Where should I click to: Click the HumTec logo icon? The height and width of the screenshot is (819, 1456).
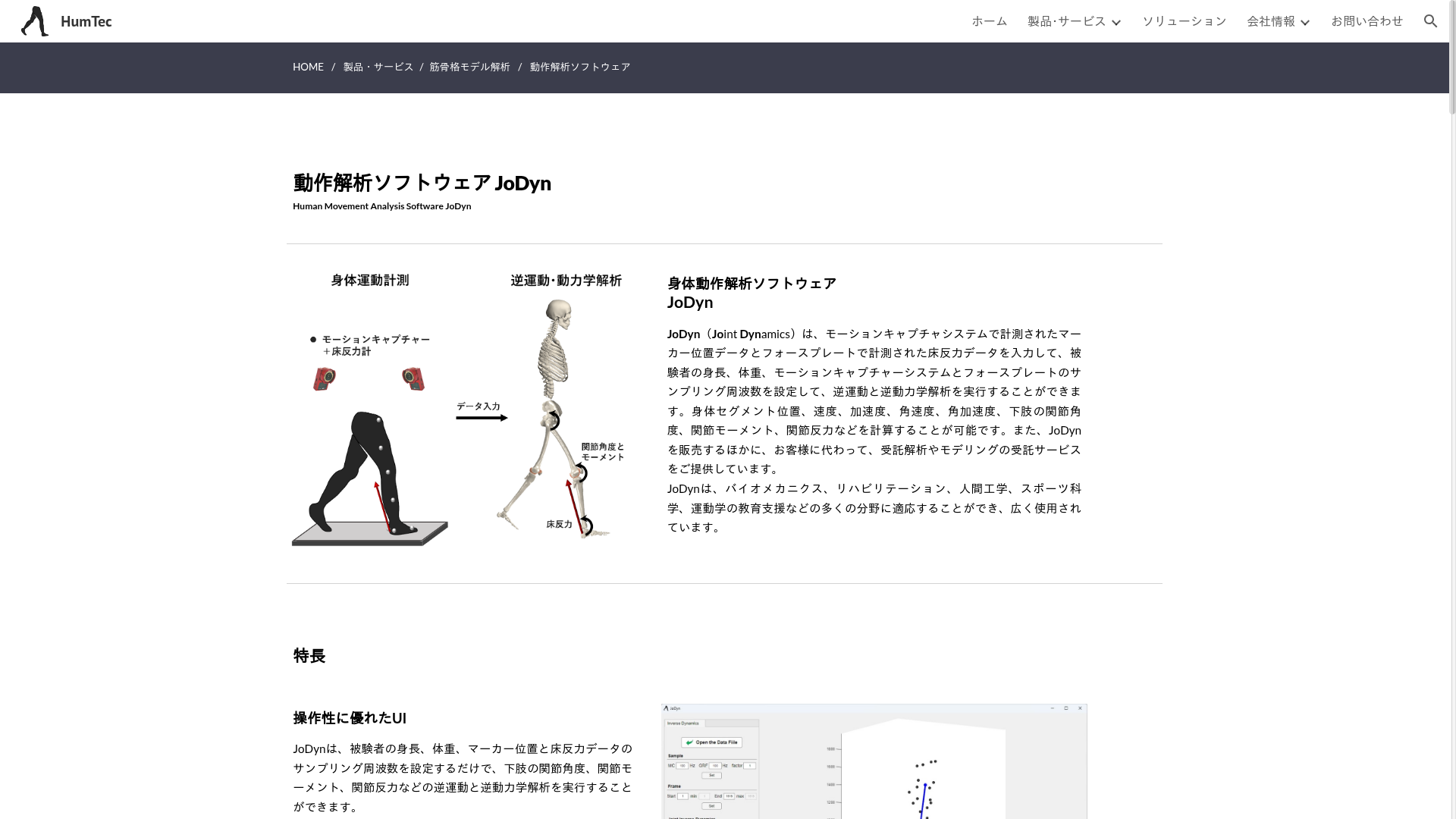pos(35,21)
